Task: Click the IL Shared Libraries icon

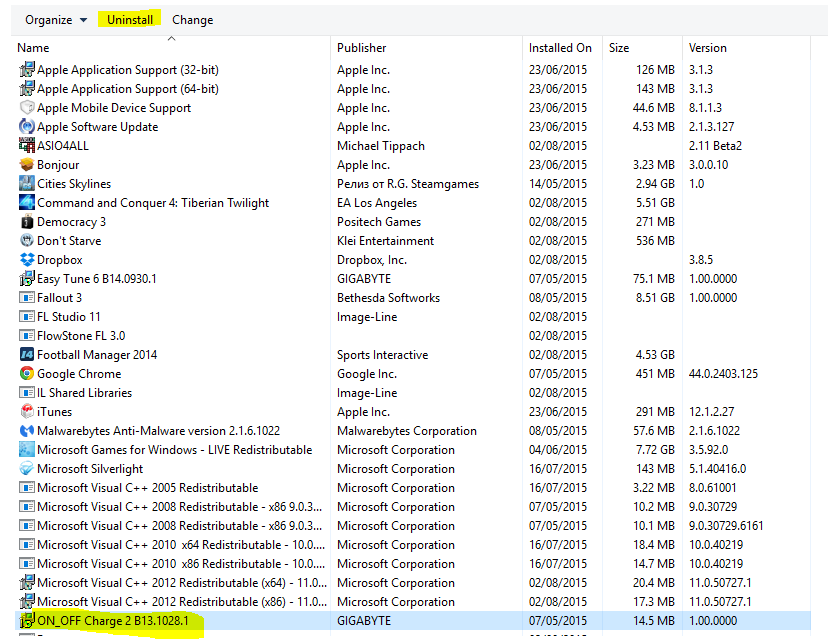Action: click(27, 393)
